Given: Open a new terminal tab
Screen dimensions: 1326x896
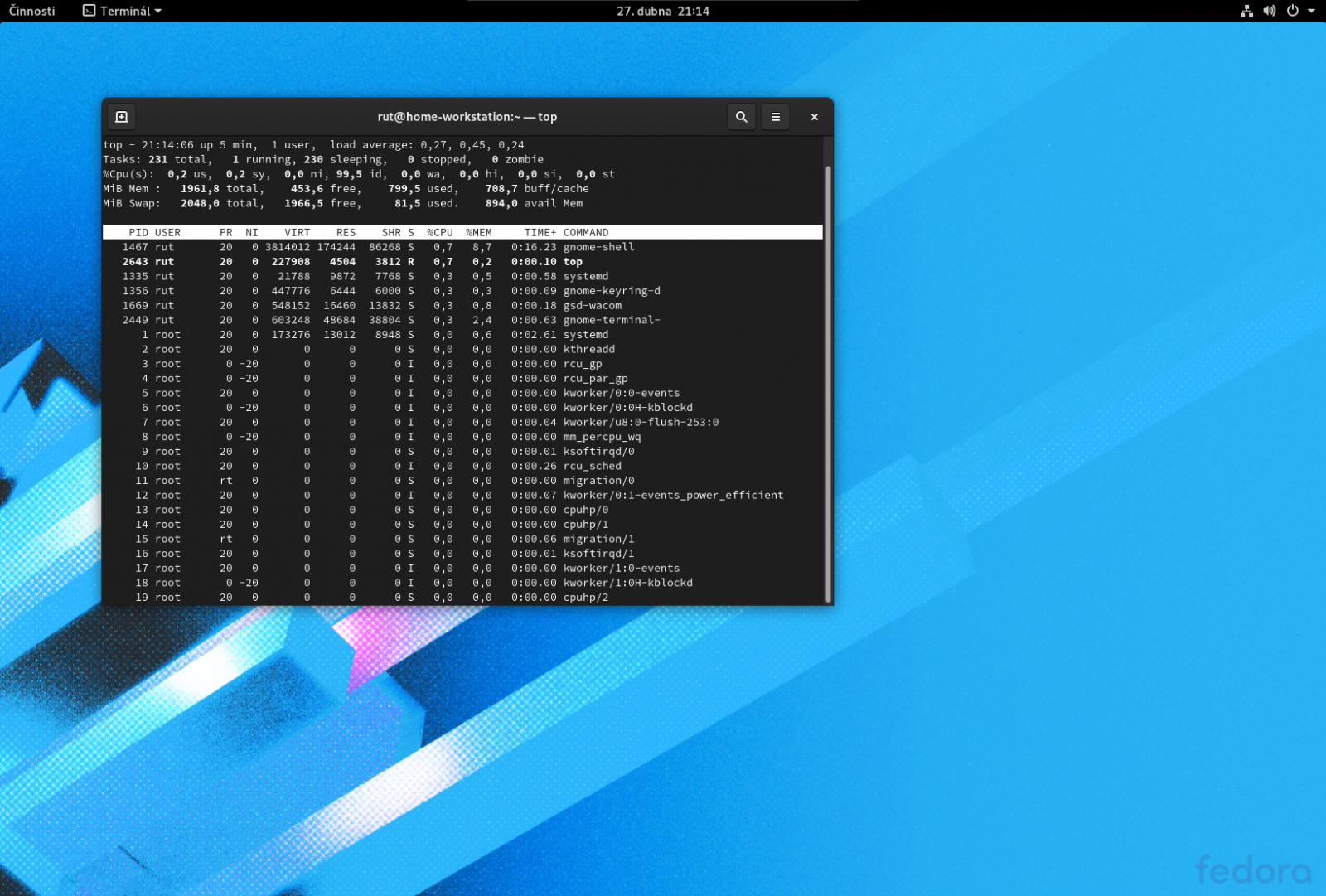Looking at the screenshot, I should [121, 117].
